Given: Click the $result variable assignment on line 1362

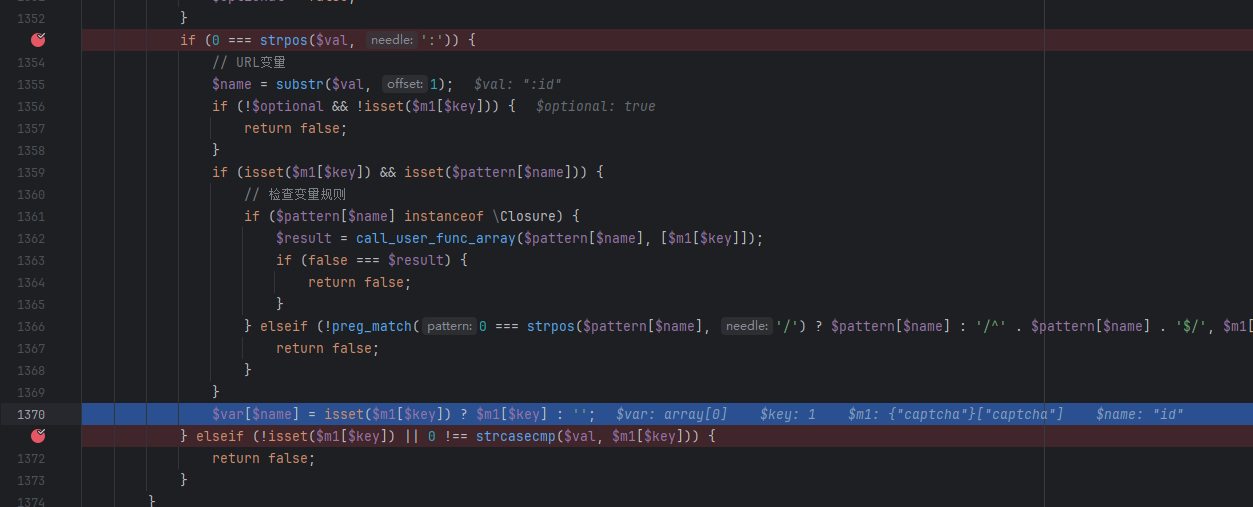Looking at the screenshot, I should pyautogui.click(x=304, y=238).
